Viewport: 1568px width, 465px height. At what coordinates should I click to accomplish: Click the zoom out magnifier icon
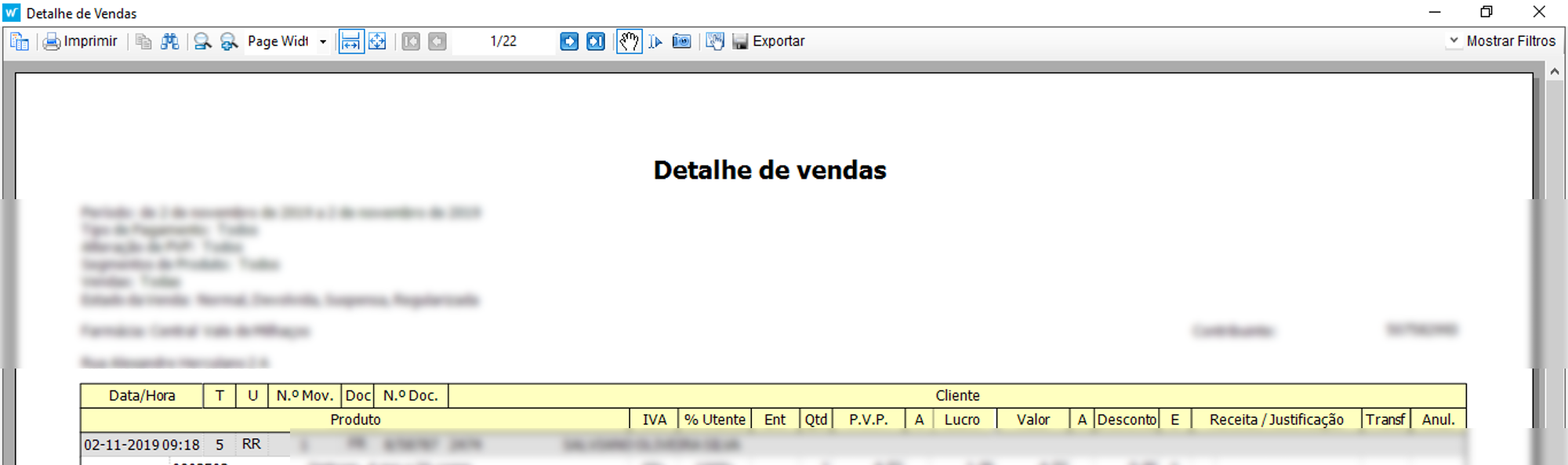click(x=202, y=42)
